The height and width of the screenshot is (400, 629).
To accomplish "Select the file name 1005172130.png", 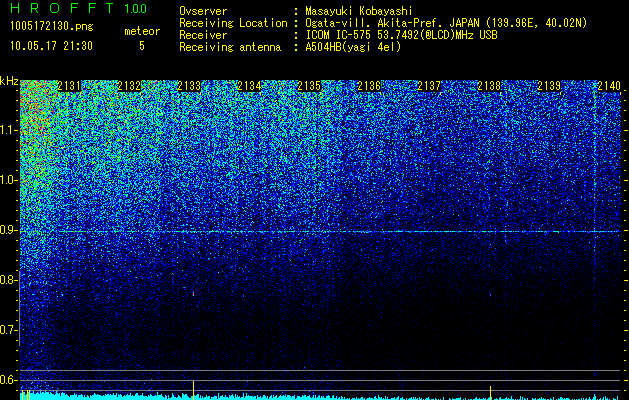I will 52,26.
